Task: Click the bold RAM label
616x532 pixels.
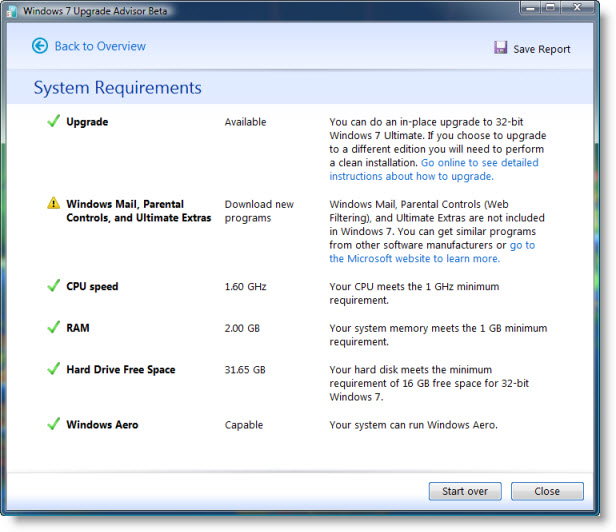Action: click(78, 328)
